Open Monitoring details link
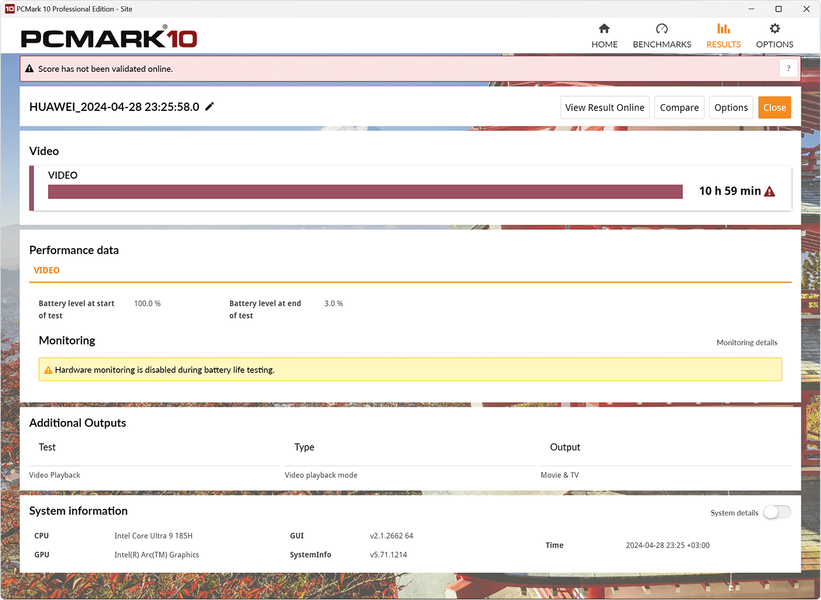Image resolution: width=821 pixels, height=600 pixels. click(747, 342)
